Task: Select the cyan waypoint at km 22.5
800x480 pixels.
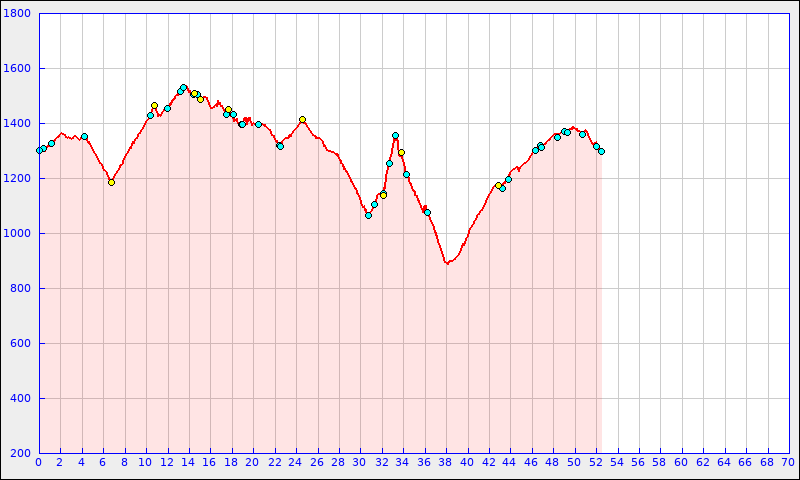Action: (x=280, y=146)
